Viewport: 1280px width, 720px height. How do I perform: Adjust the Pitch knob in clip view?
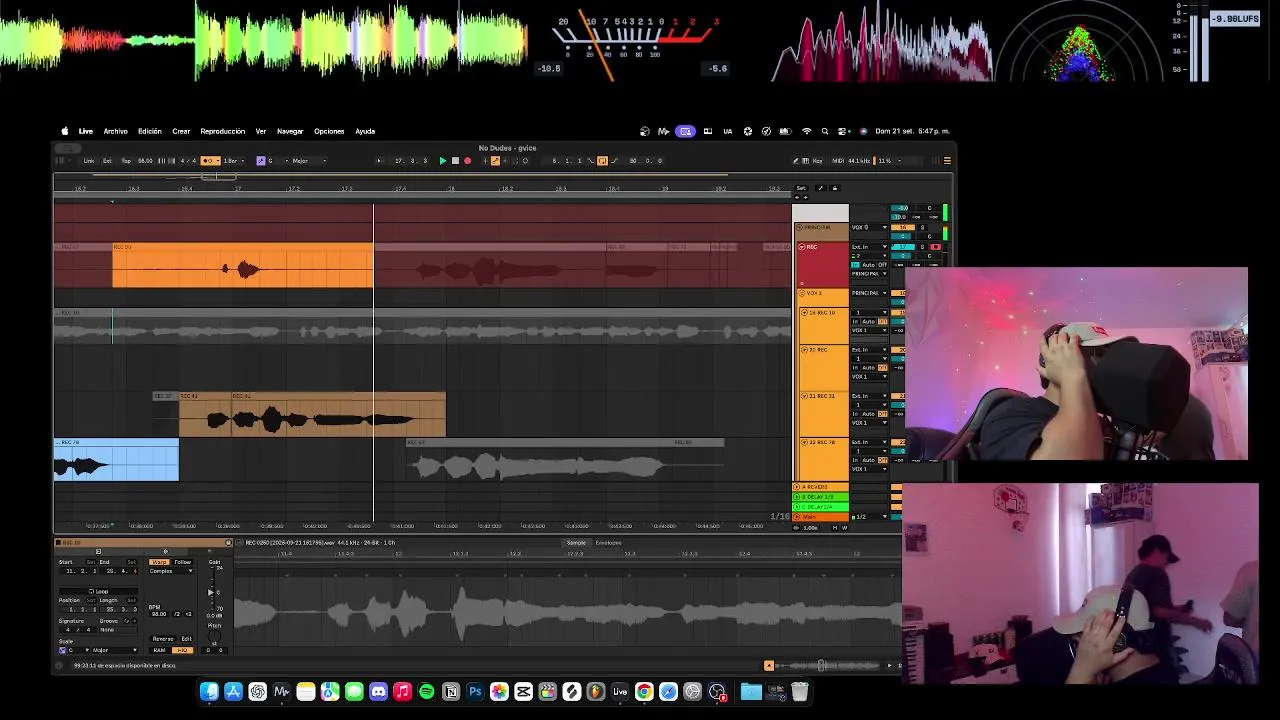214,635
